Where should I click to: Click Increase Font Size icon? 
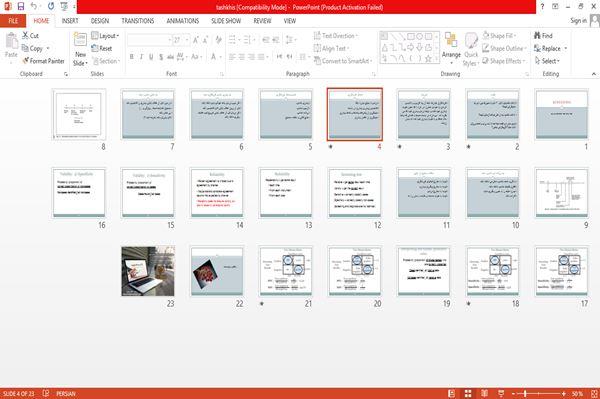tap(196, 40)
